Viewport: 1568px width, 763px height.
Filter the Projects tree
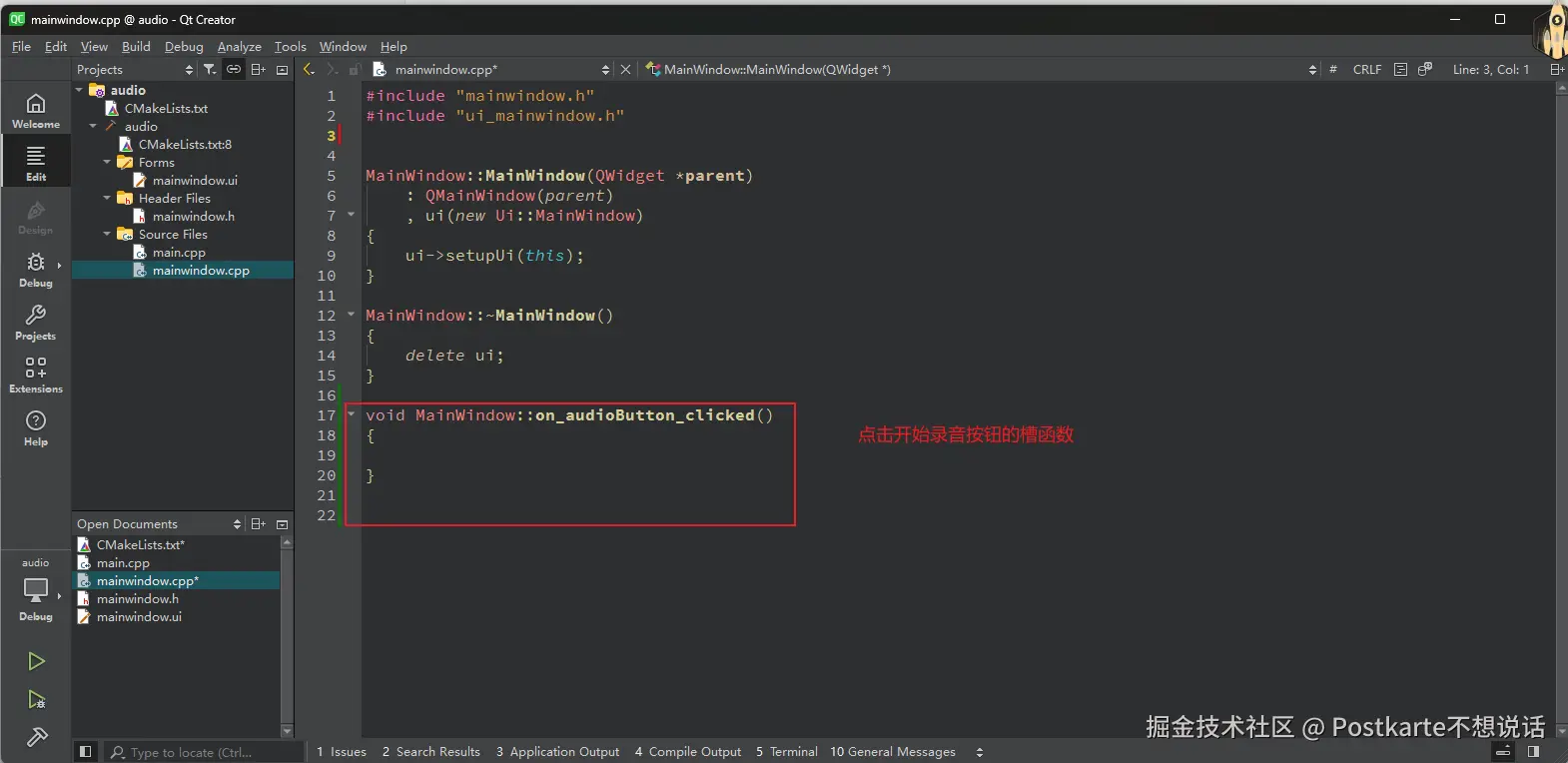tap(210, 69)
